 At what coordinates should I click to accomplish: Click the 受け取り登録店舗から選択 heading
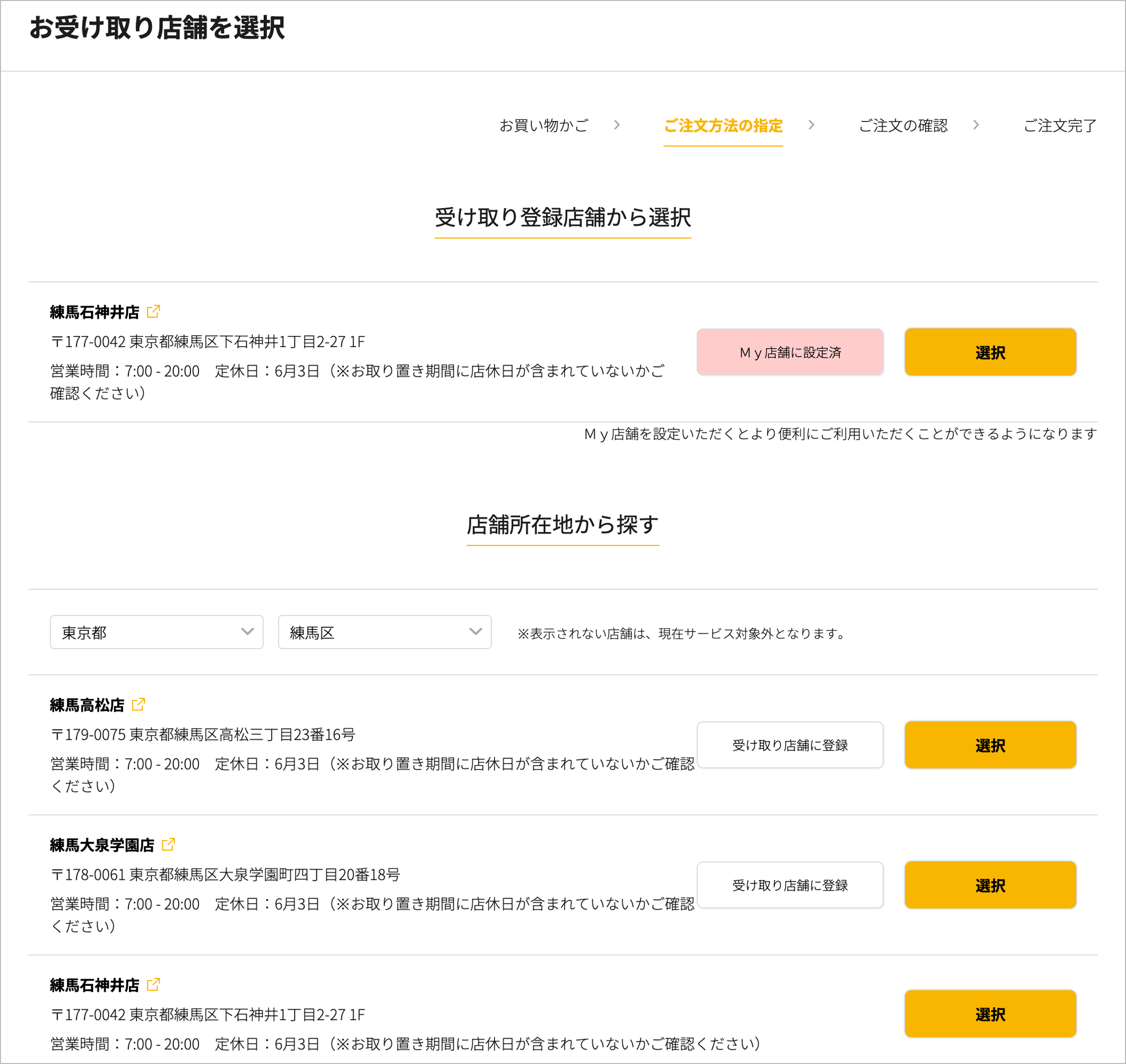(562, 218)
